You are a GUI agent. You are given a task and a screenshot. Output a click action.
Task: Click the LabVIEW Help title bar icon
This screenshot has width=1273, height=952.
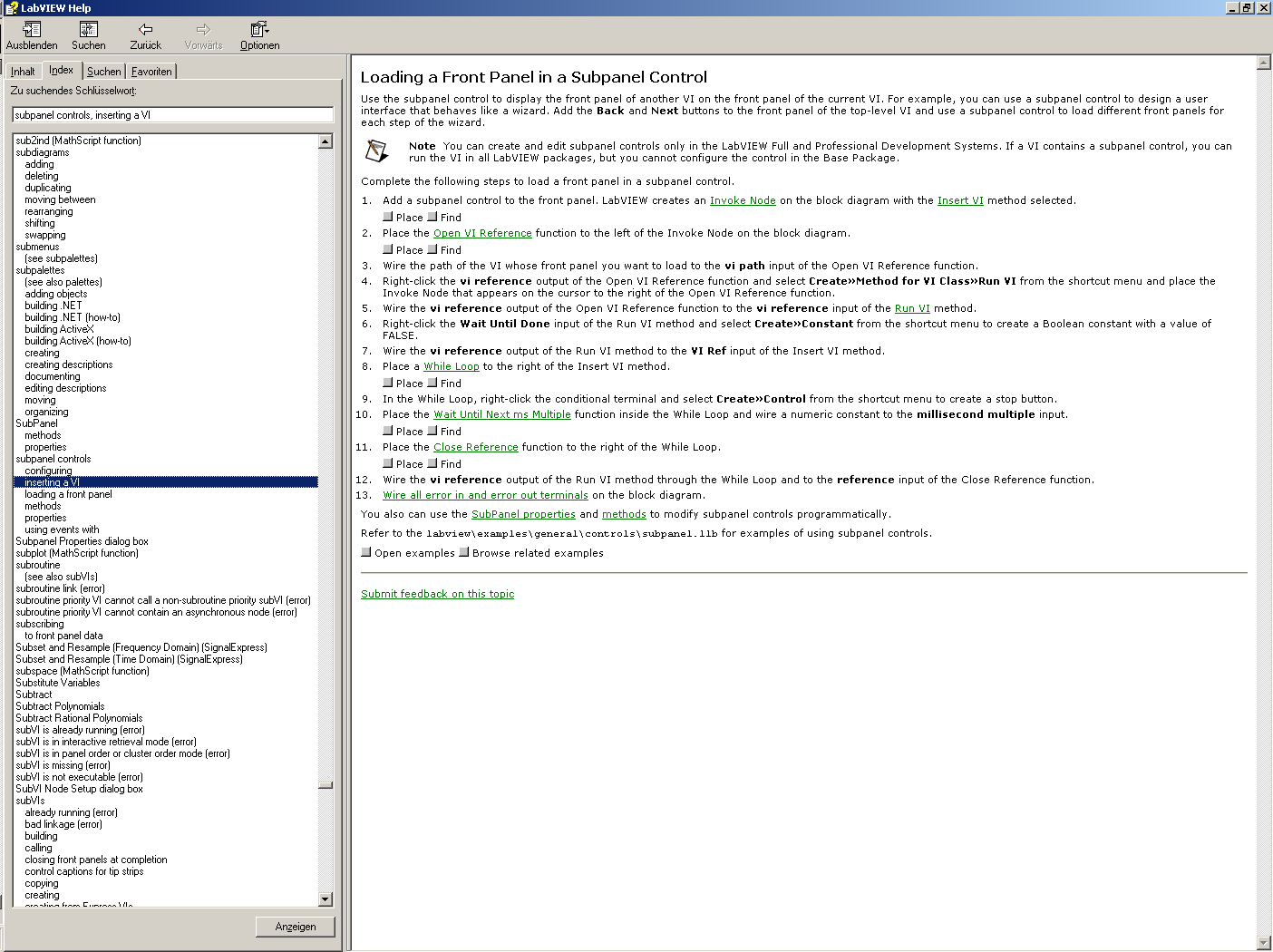[11, 8]
